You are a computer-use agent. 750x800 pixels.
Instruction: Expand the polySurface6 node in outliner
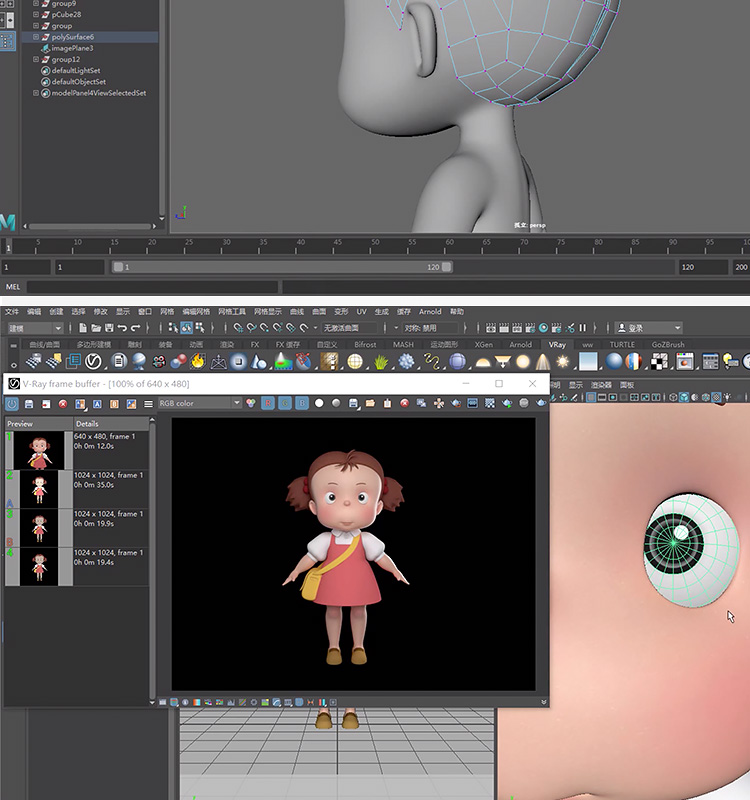point(36,37)
